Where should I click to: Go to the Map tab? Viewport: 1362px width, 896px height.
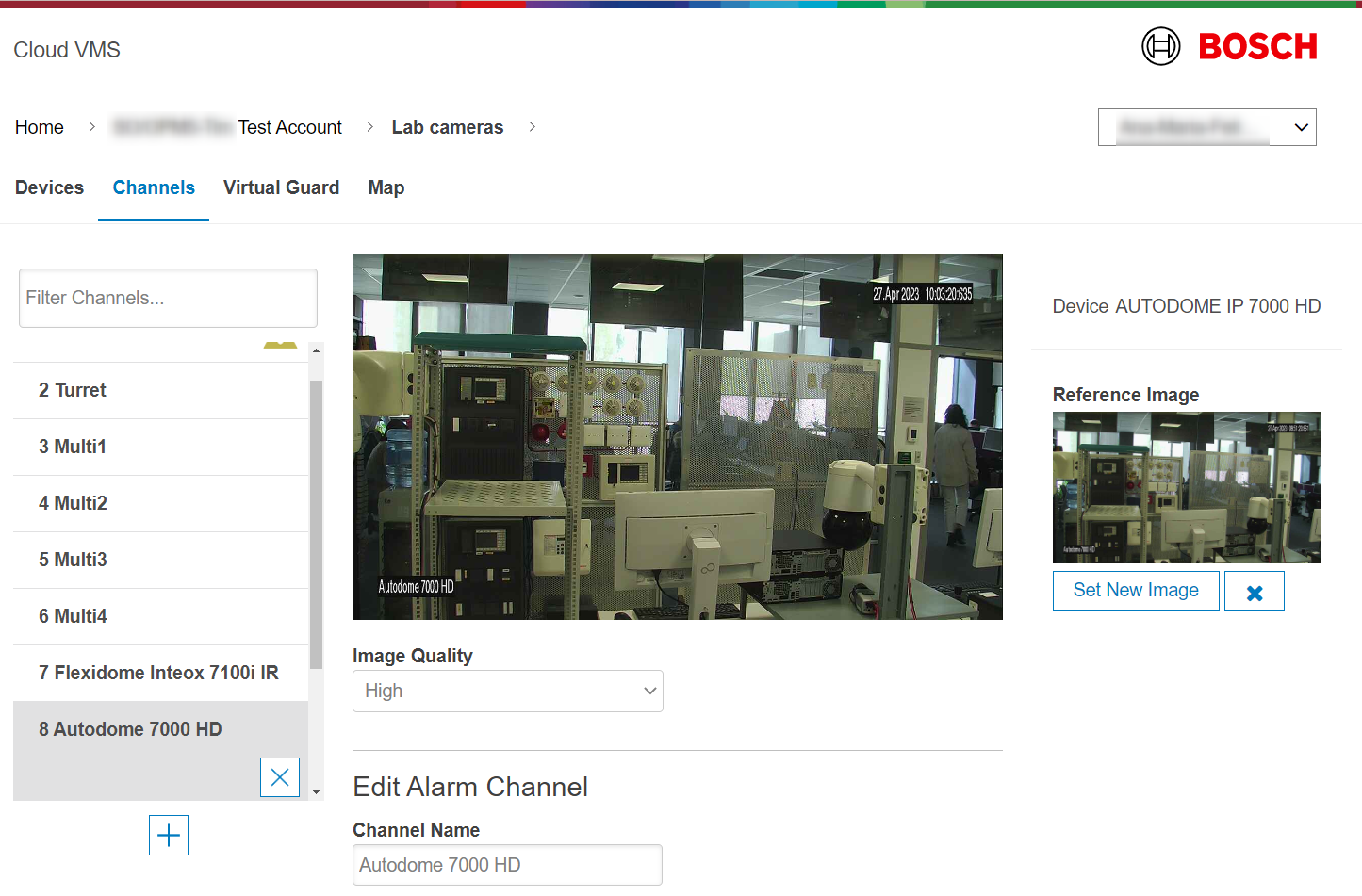point(386,187)
